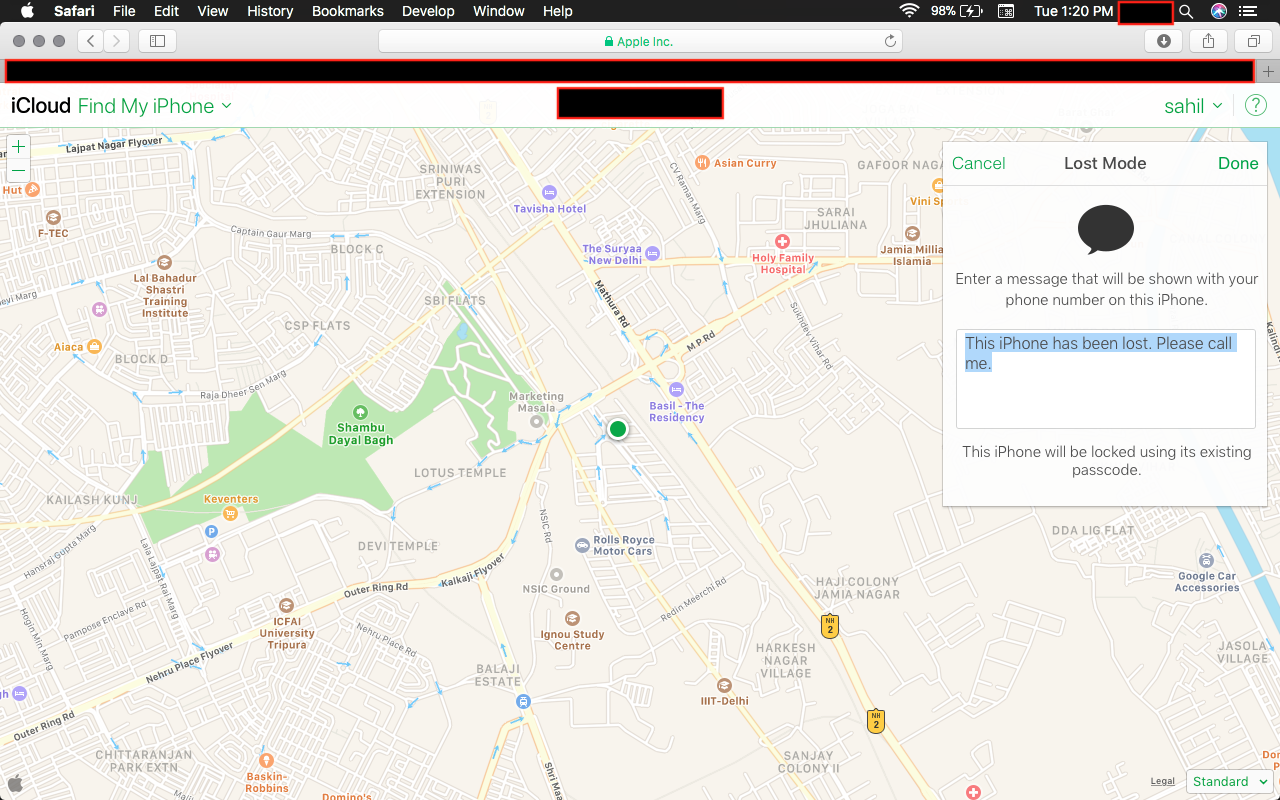Open Spotlight search icon

1186,11
